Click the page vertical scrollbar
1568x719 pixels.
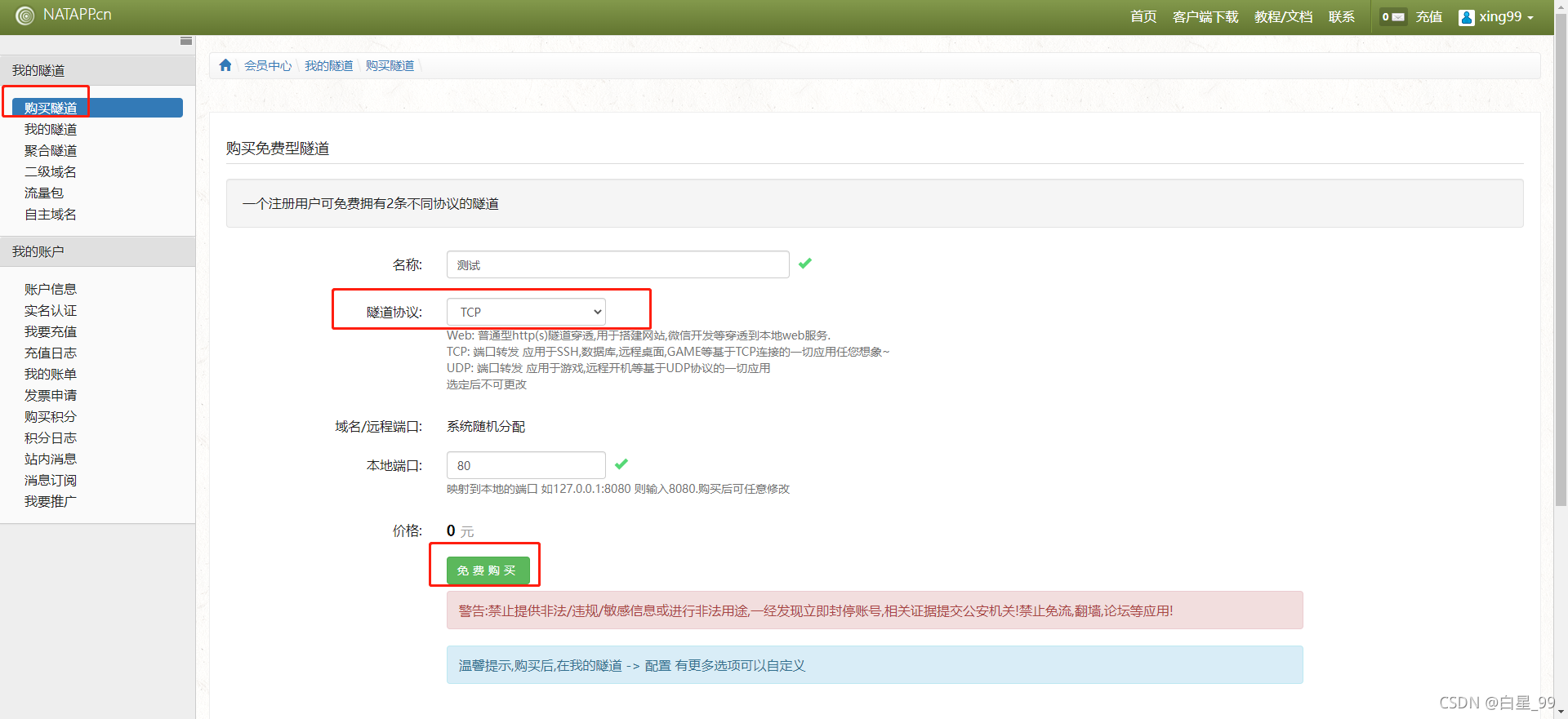[x=1561, y=261]
